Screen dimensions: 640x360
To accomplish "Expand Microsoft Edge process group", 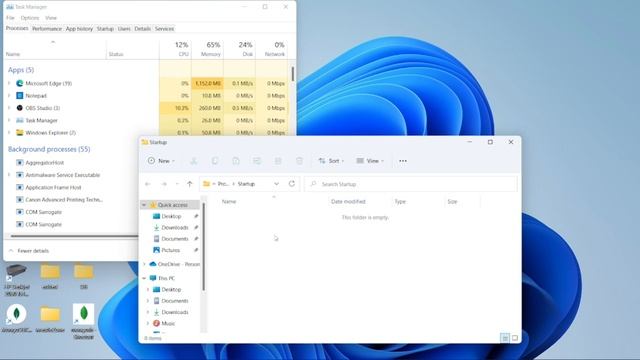I will [9, 83].
